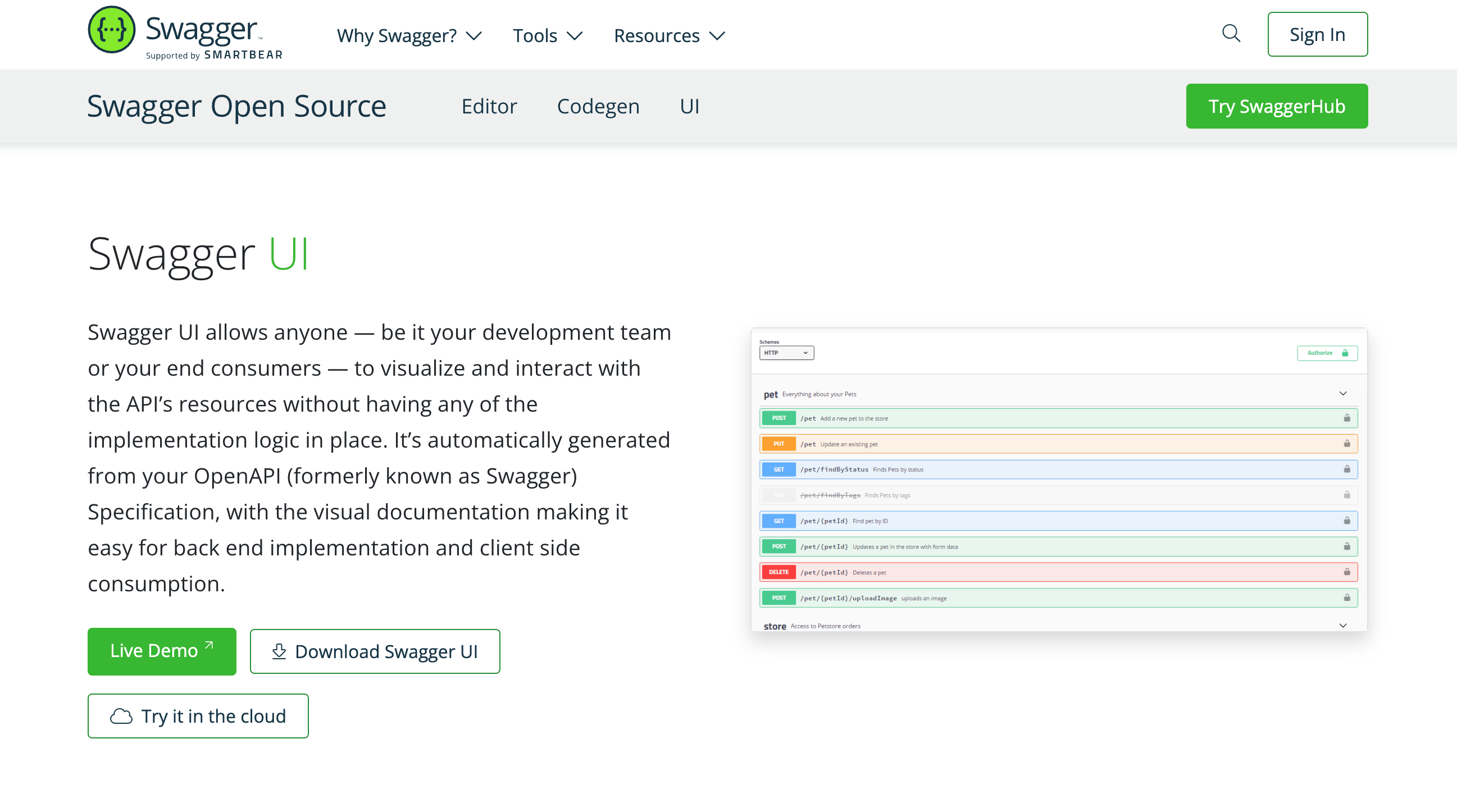Click Try it in the cloud button
This screenshot has height=812, width=1457.
point(198,716)
